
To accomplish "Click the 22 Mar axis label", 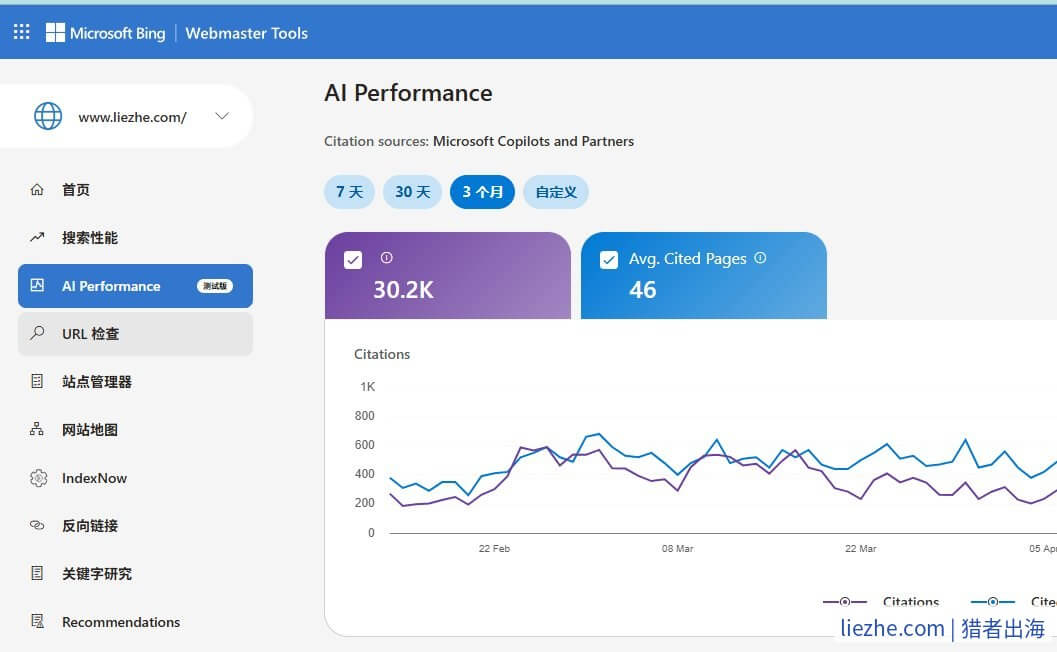I will (861, 548).
